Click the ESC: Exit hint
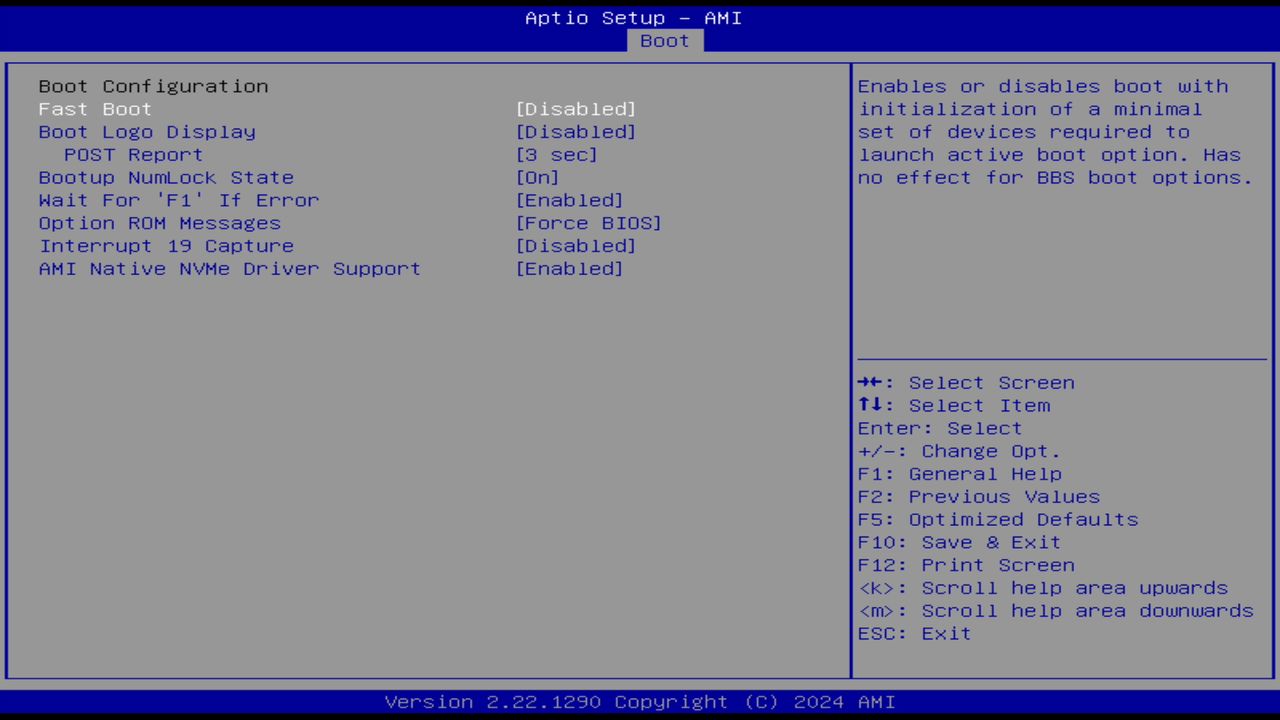1280x720 pixels. tap(914, 634)
